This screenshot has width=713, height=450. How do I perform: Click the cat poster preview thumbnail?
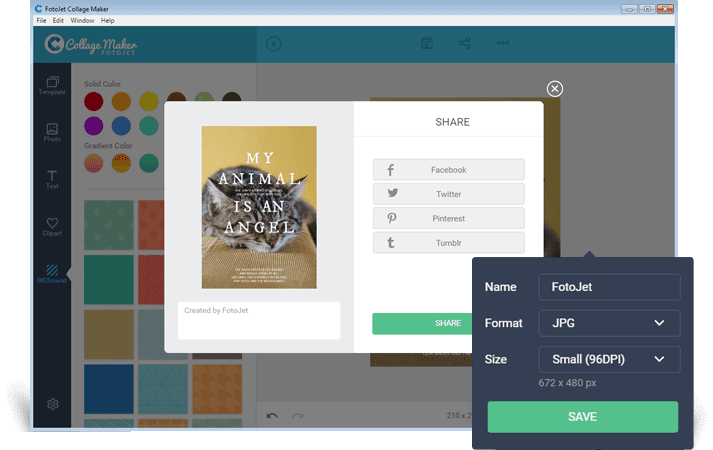259,207
